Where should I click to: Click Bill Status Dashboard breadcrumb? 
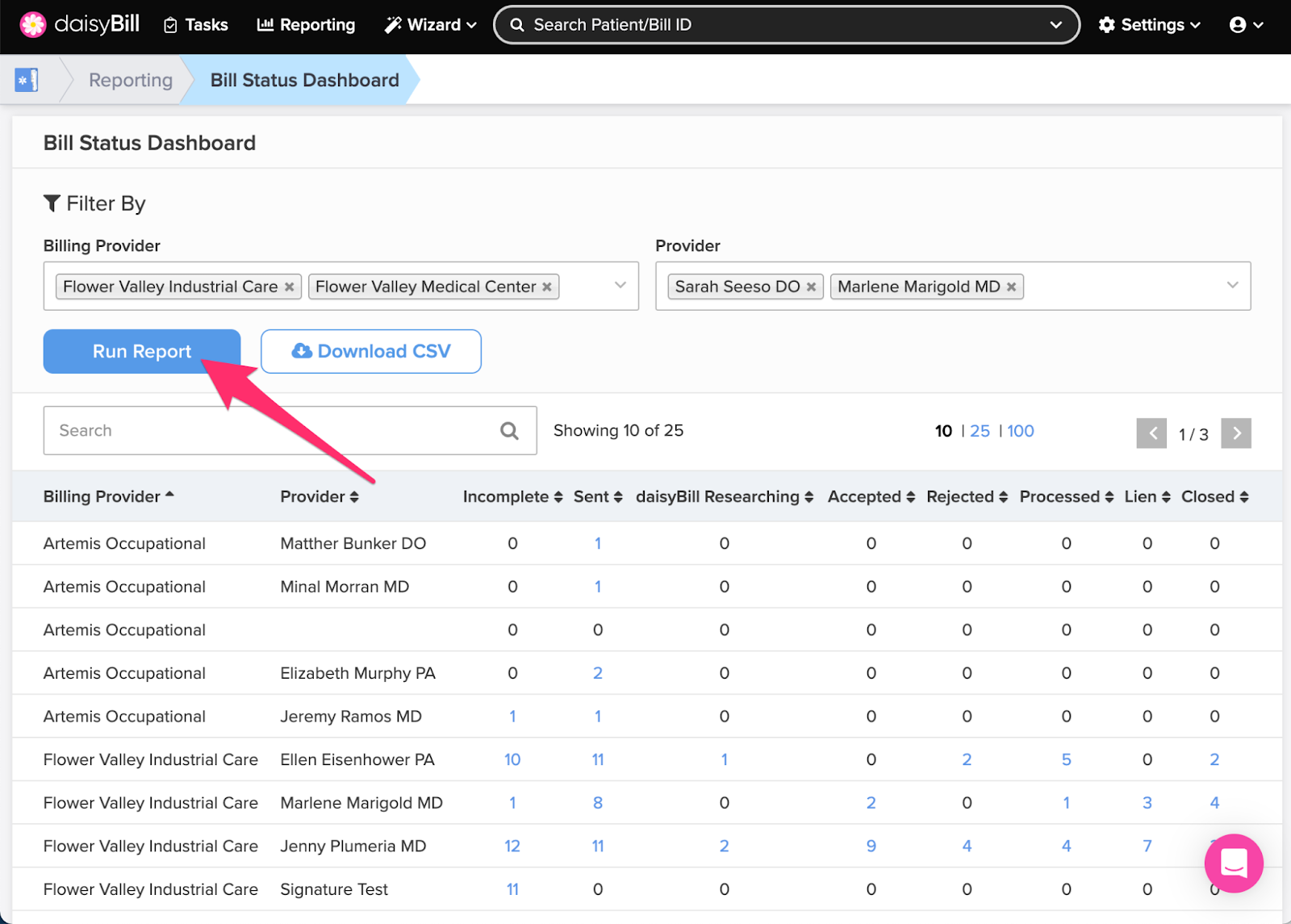(x=305, y=80)
